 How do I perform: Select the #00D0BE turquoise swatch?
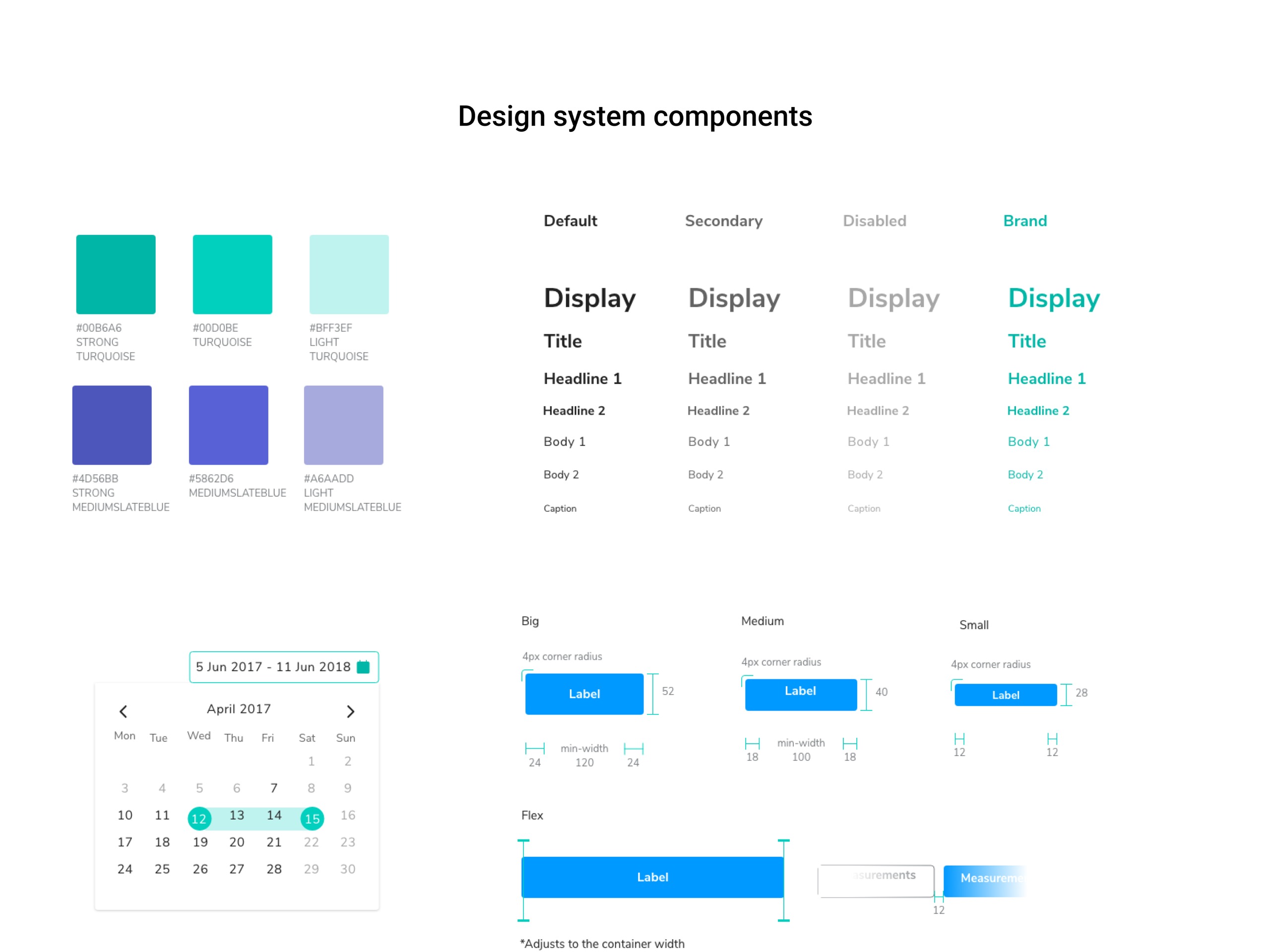click(232, 274)
